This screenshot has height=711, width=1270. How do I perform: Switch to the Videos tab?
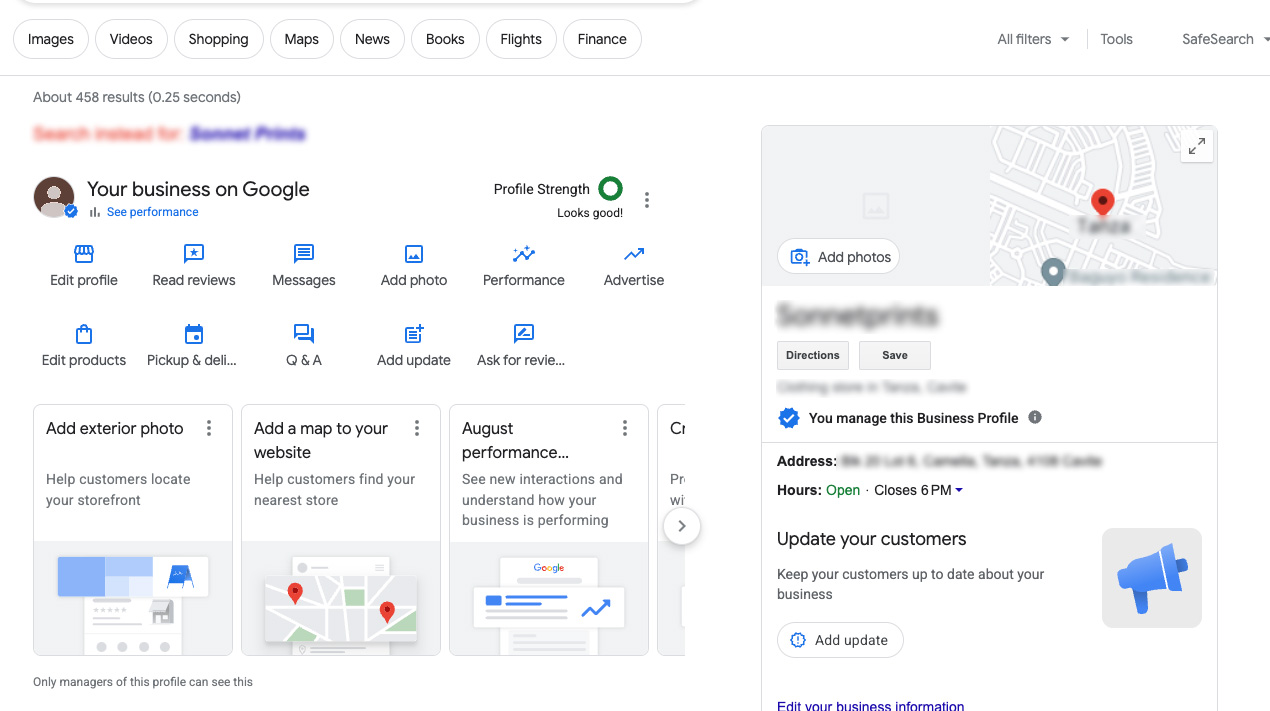(131, 39)
